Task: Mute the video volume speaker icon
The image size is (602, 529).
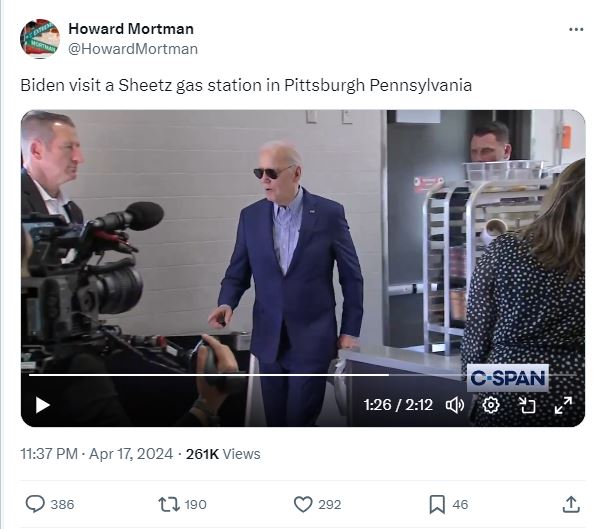Action: 455,405
